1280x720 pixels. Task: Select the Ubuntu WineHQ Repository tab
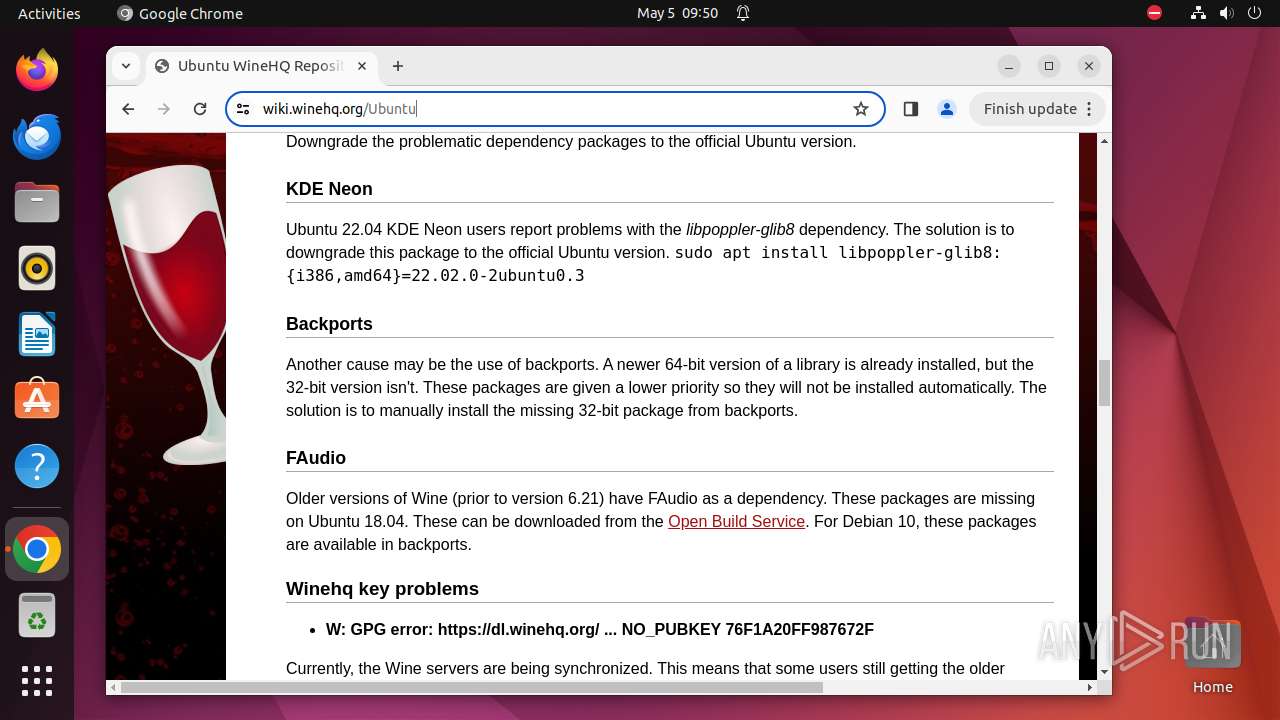click(261, 66)
